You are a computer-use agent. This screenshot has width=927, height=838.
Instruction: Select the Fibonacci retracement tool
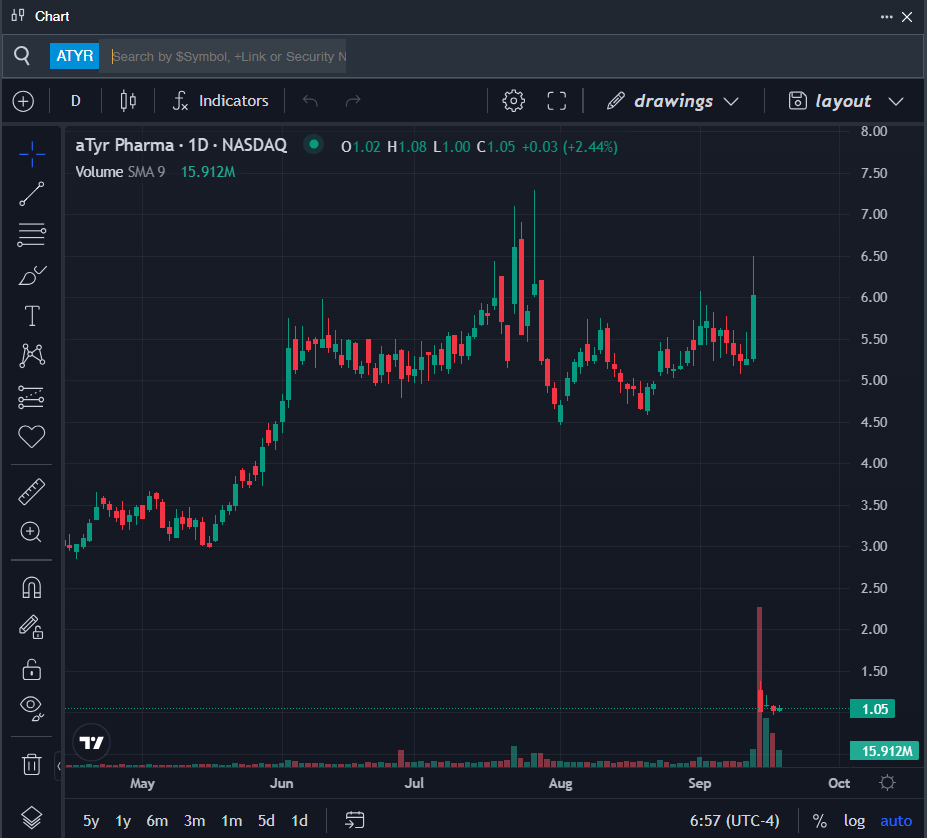pyautogui.click(x=32, y=235)
